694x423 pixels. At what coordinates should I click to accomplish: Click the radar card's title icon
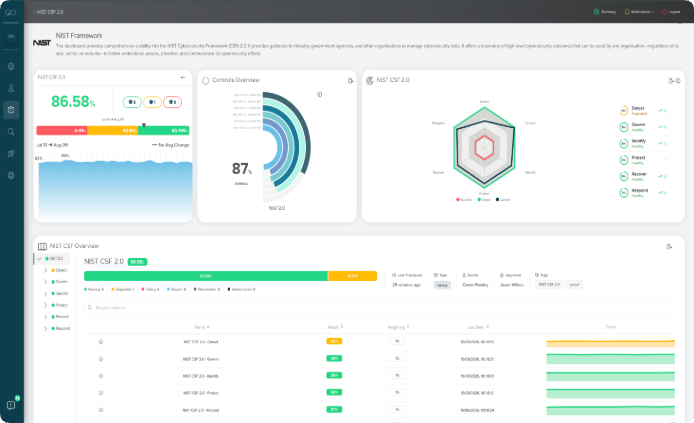click(370, 81)
